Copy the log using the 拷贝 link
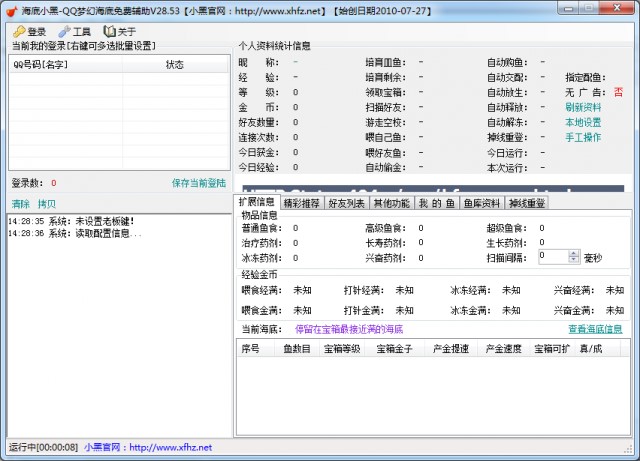The image size is (640, 461). [47, 203]
